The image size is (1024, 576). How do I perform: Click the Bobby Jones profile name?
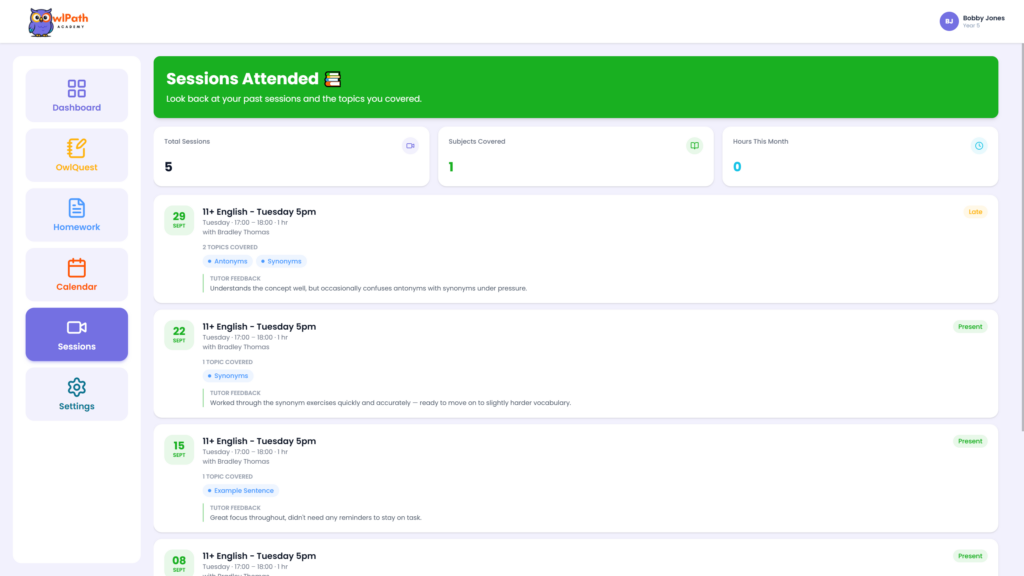coord(984,18)
